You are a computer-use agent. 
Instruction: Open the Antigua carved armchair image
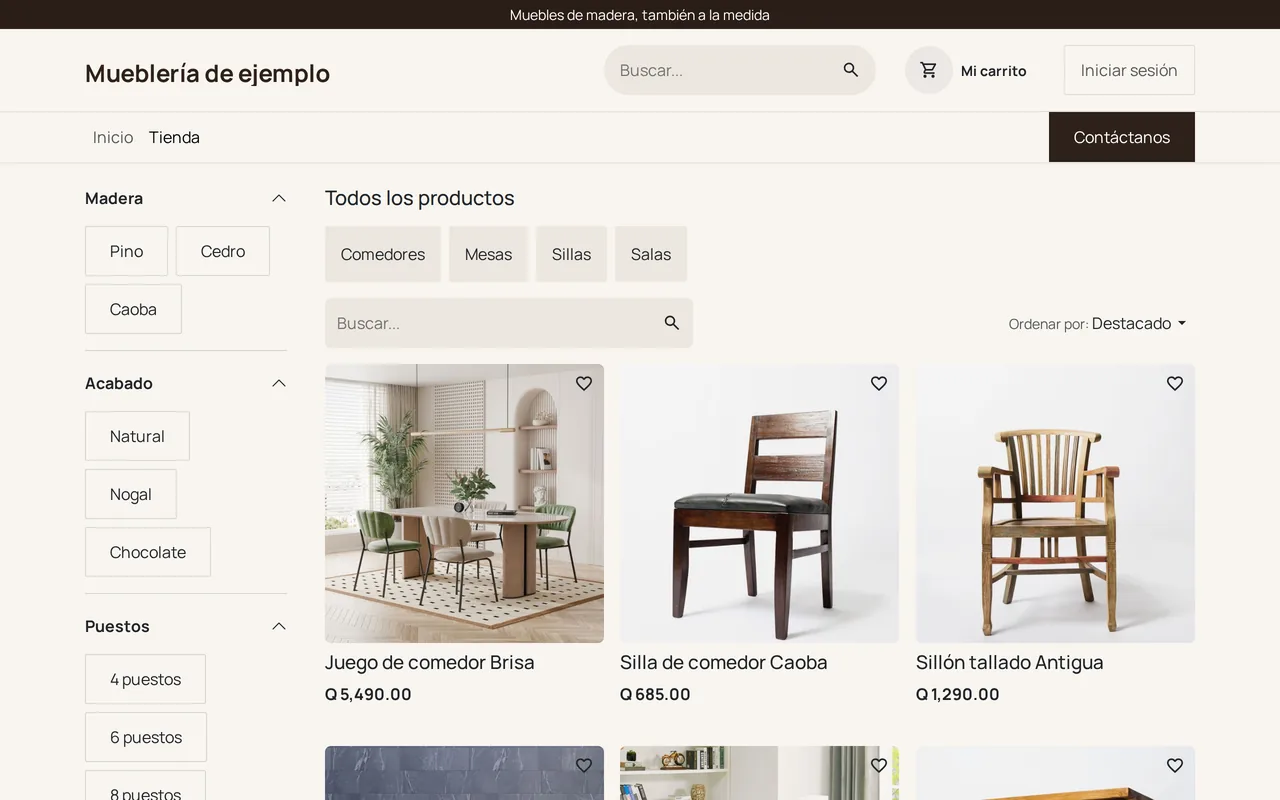tap(1055, 503)
